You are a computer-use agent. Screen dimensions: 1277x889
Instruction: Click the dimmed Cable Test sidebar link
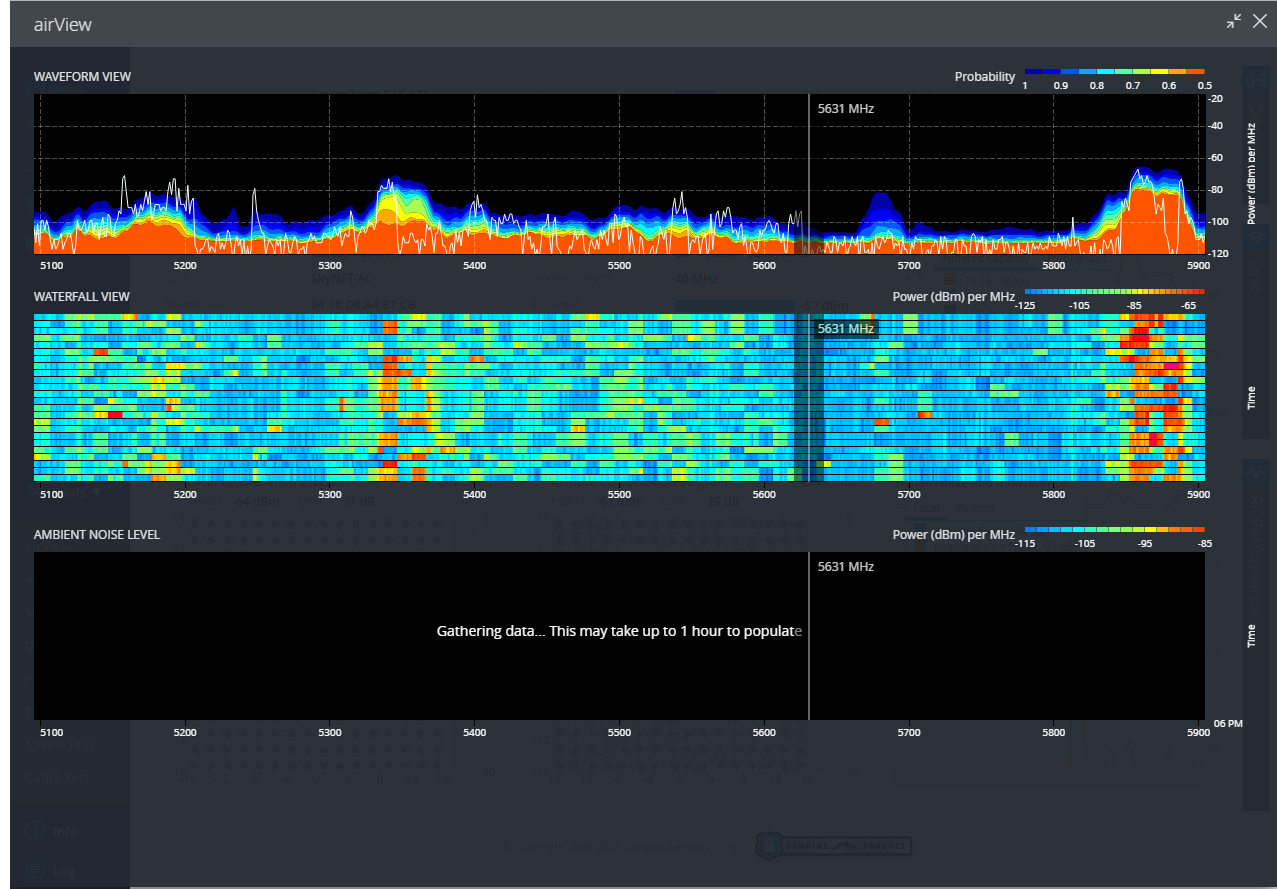[60, 776]
